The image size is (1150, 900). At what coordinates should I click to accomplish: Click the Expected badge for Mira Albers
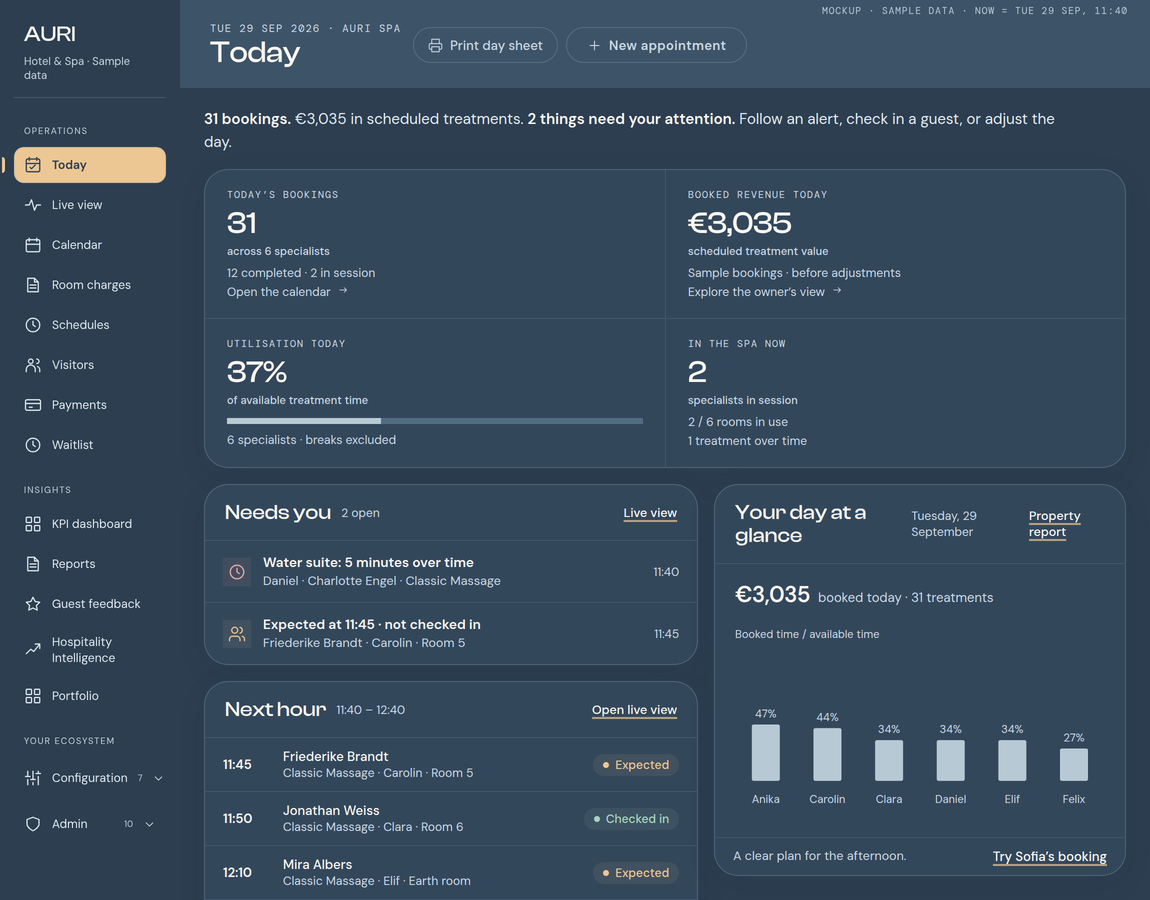(x=636, y=873)
